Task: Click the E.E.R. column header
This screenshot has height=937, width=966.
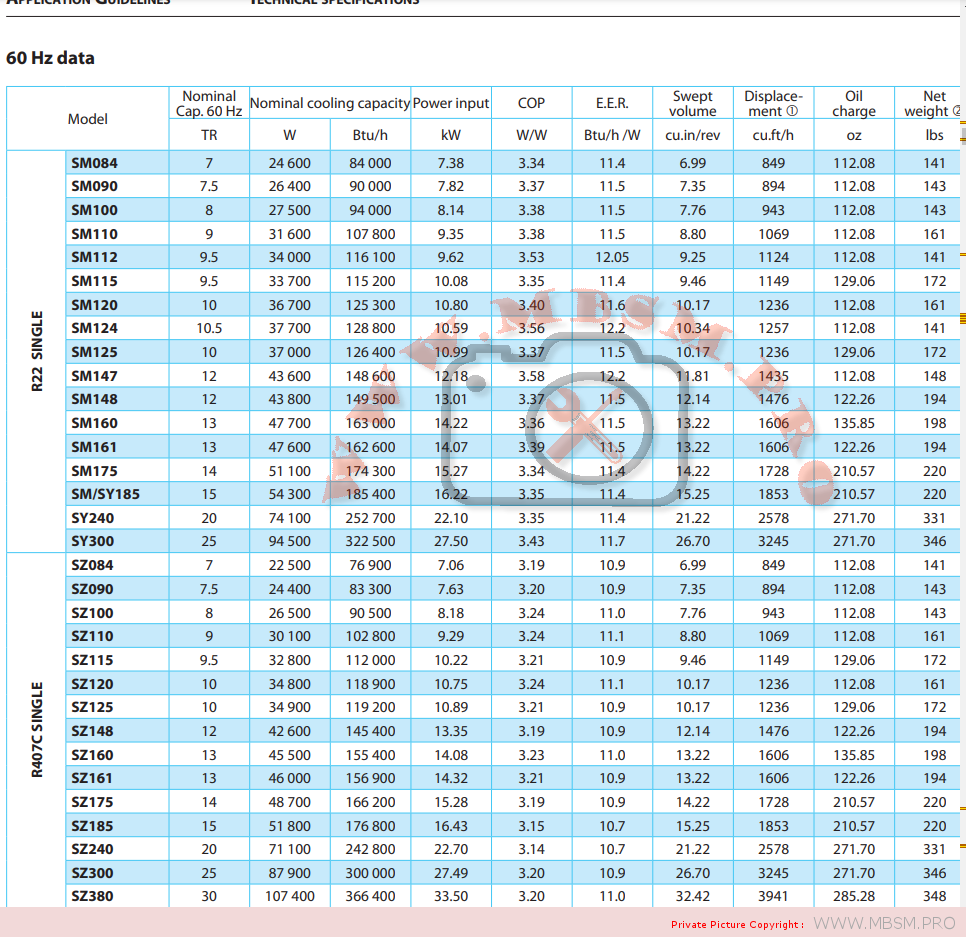Action: 612,103
